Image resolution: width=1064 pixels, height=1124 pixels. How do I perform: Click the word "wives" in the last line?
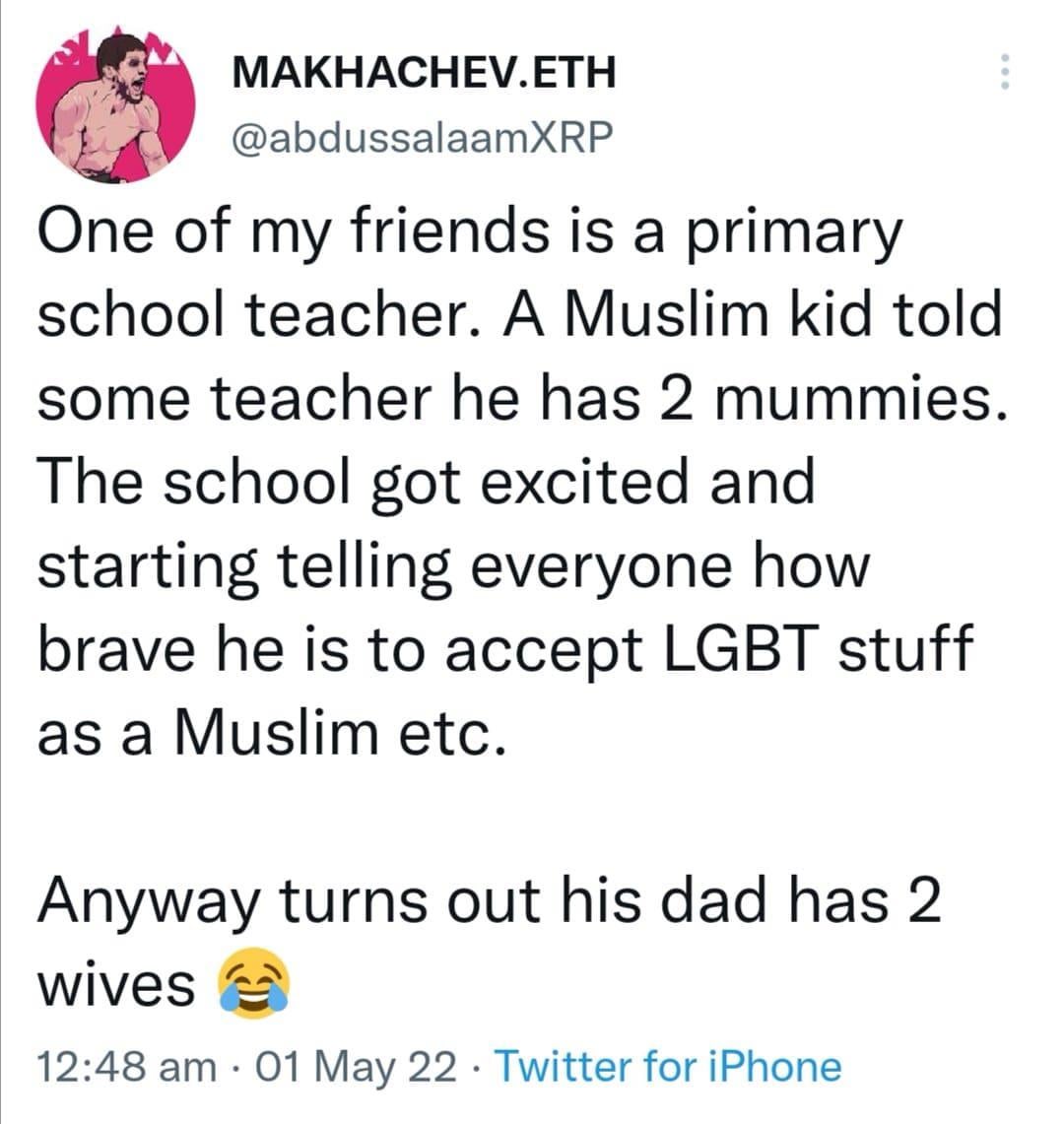tap(116, 985)
